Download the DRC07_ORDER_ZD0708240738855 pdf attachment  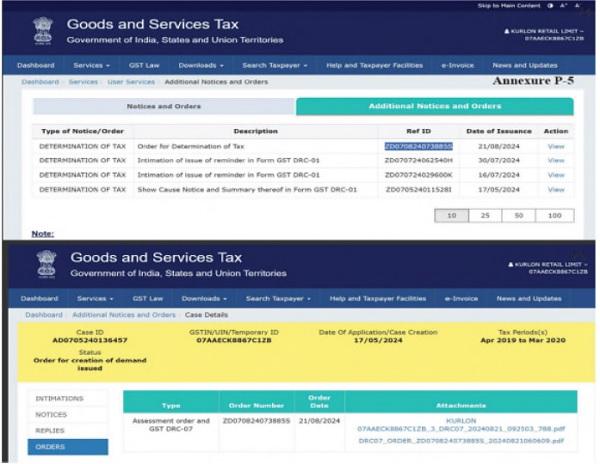coord(461,441)
